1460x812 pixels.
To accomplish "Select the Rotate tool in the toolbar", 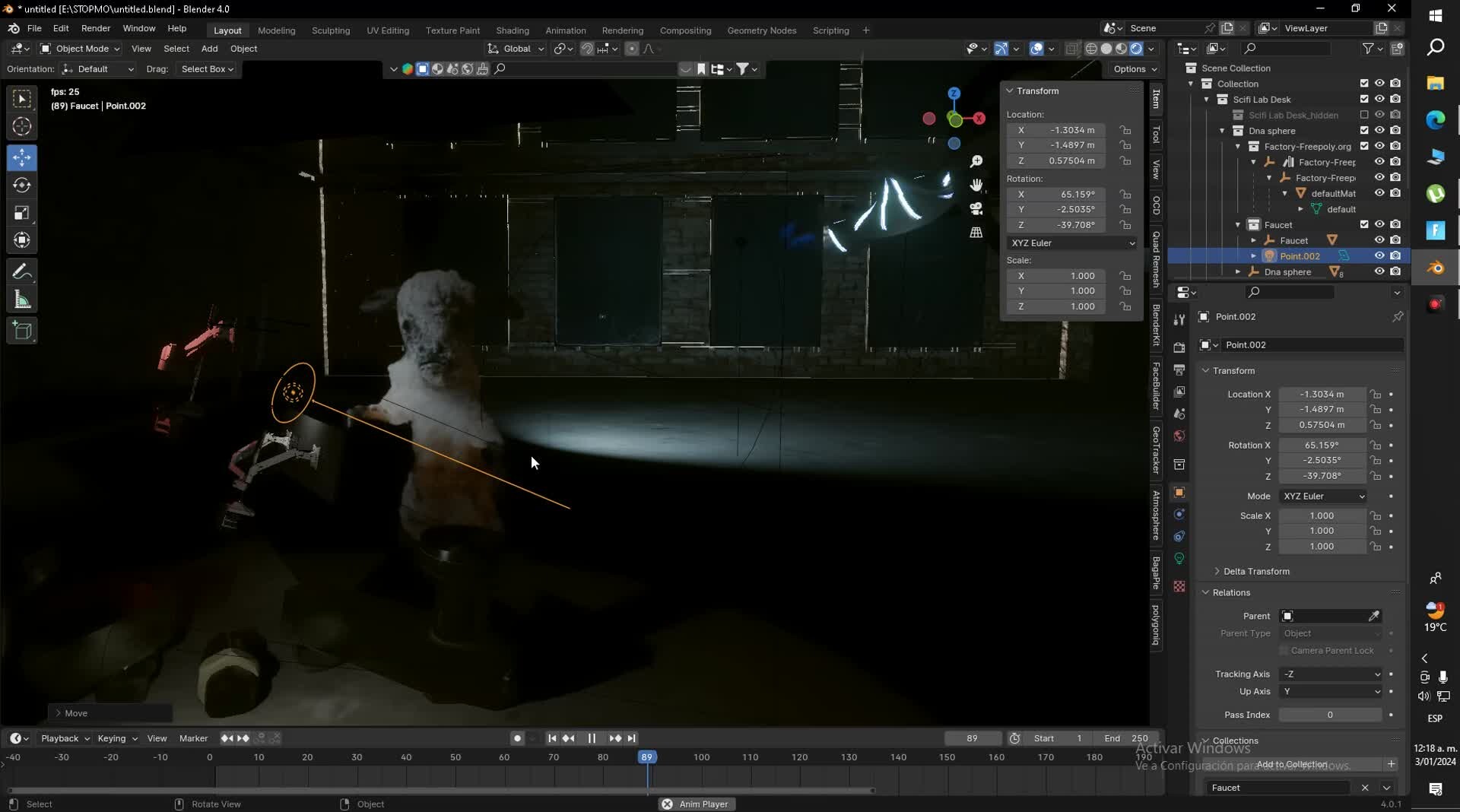I will 22,185.
